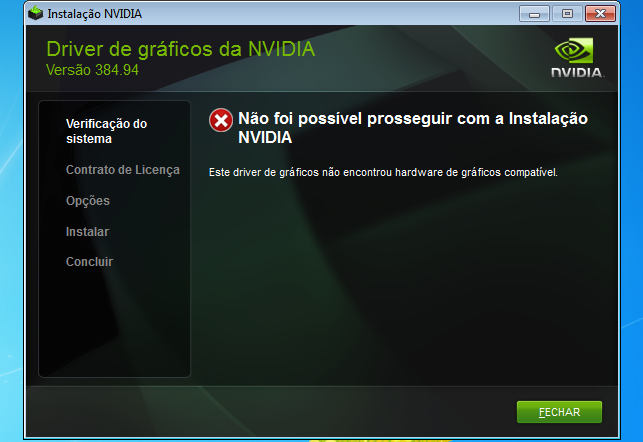Select the Instalar step

(x=87, y=232)
